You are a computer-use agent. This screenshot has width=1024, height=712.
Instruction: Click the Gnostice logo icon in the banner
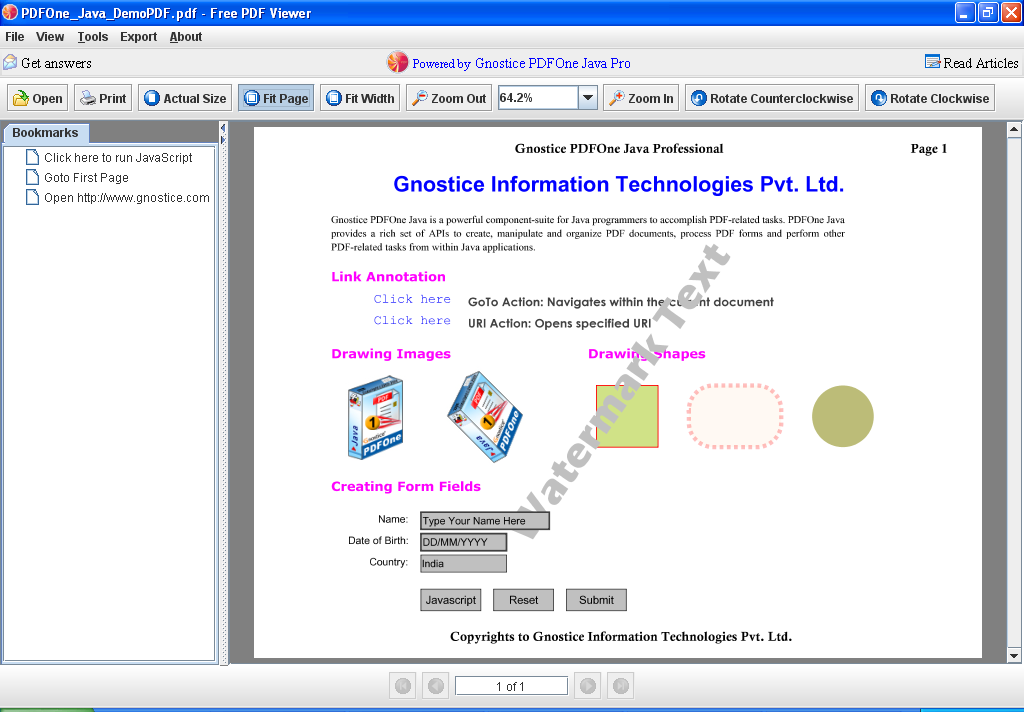click(x=398, y=62)
